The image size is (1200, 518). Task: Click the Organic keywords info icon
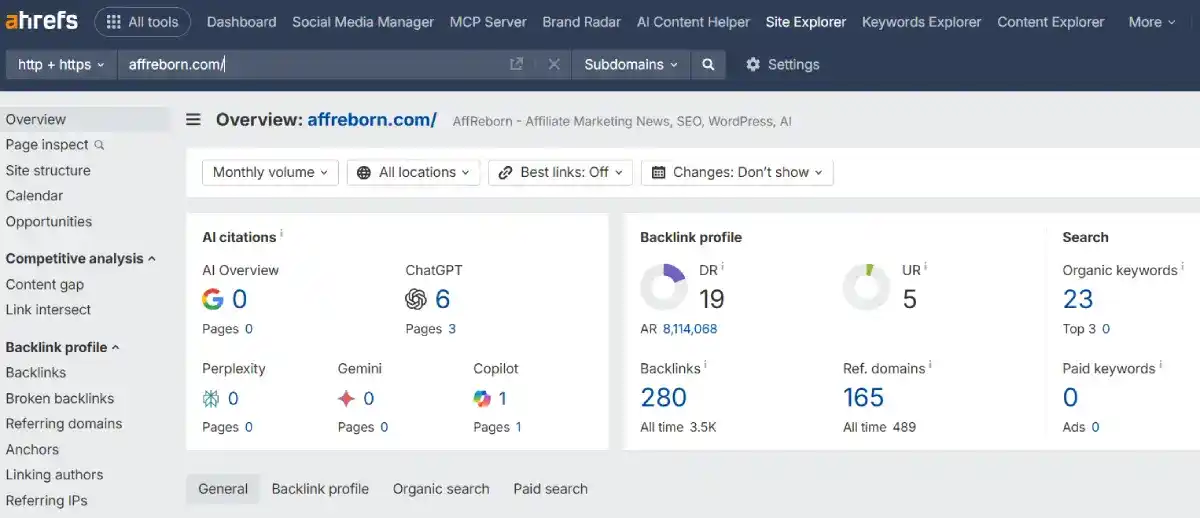click(1182, 267)
